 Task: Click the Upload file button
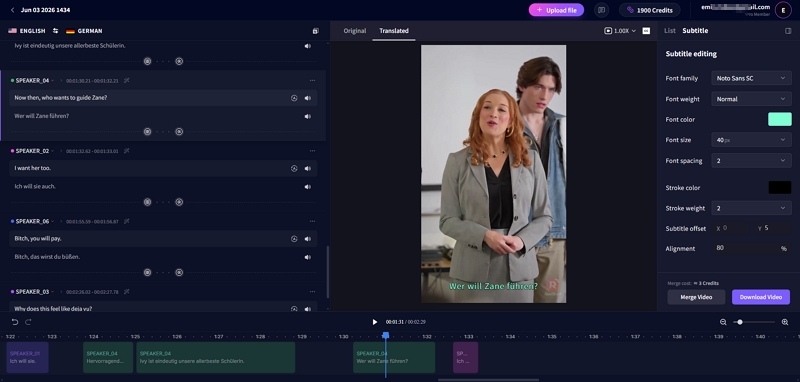pos(556,10)
